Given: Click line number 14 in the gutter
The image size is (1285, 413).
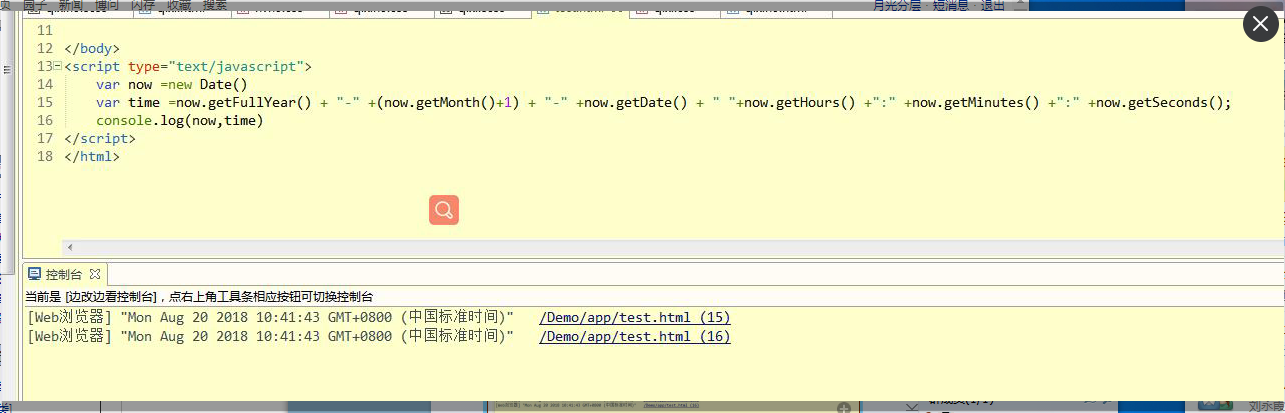Looking at the screenshot, I should tap(45, 84).
